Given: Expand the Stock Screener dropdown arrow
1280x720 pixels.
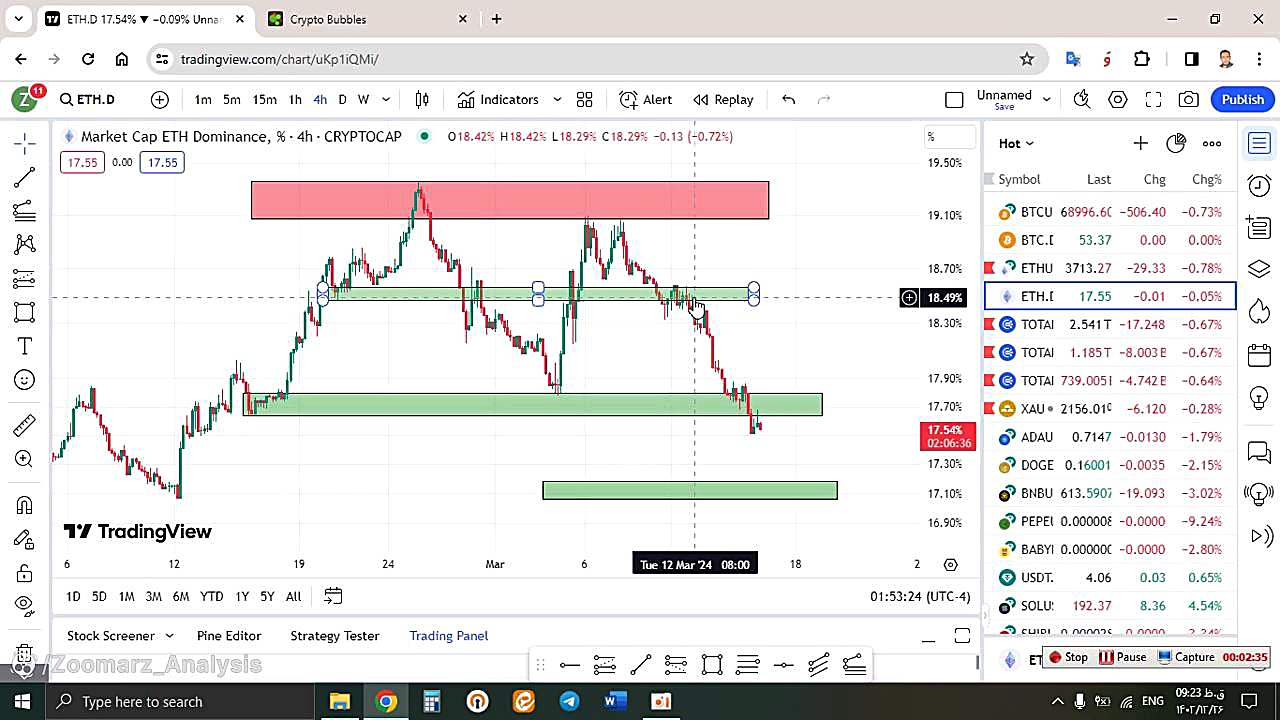Looking at the screenshot, I should click(x=169, y=635).
